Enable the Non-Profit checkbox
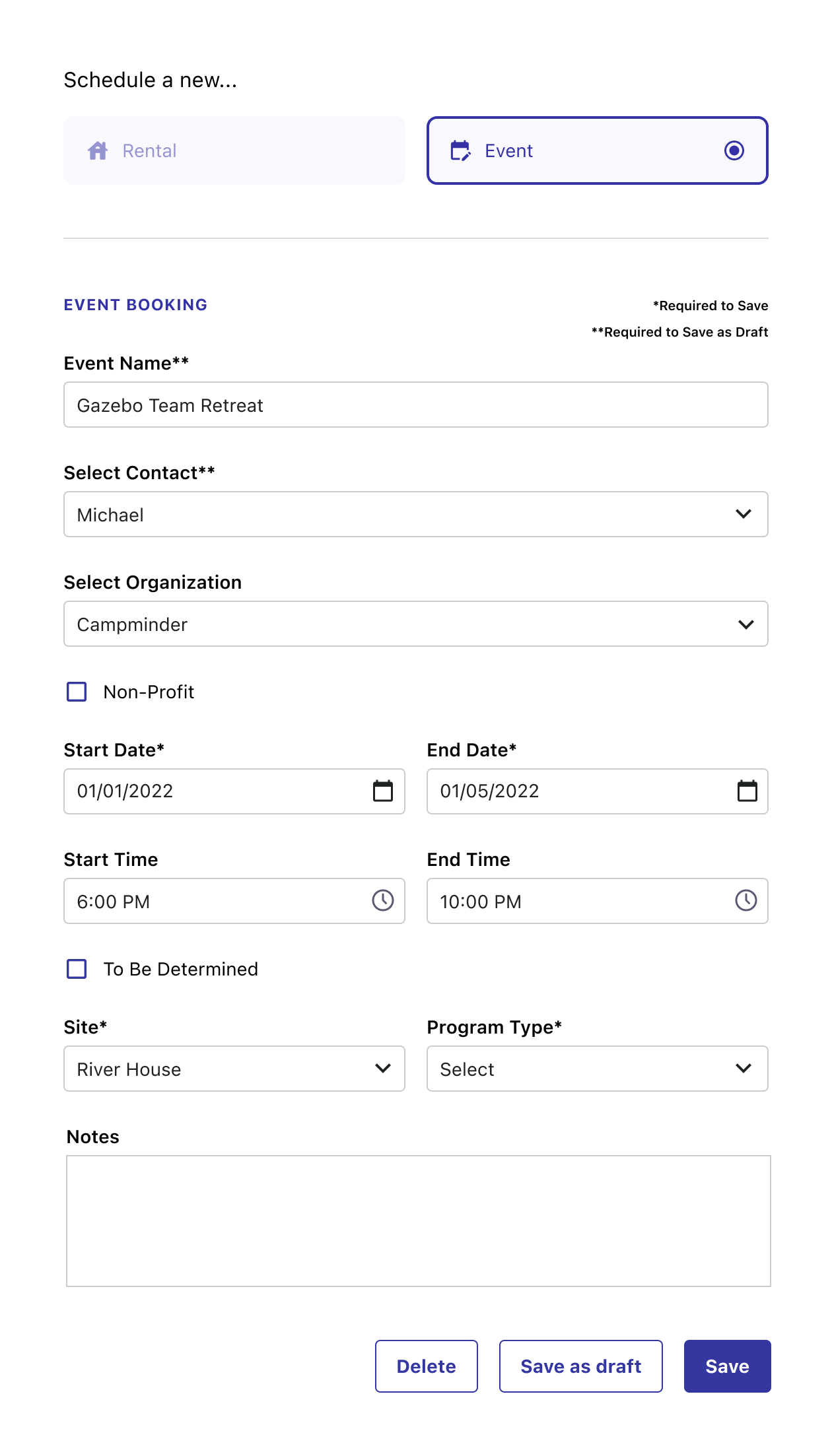This screenshot has height=1456, width=832. 77,692
